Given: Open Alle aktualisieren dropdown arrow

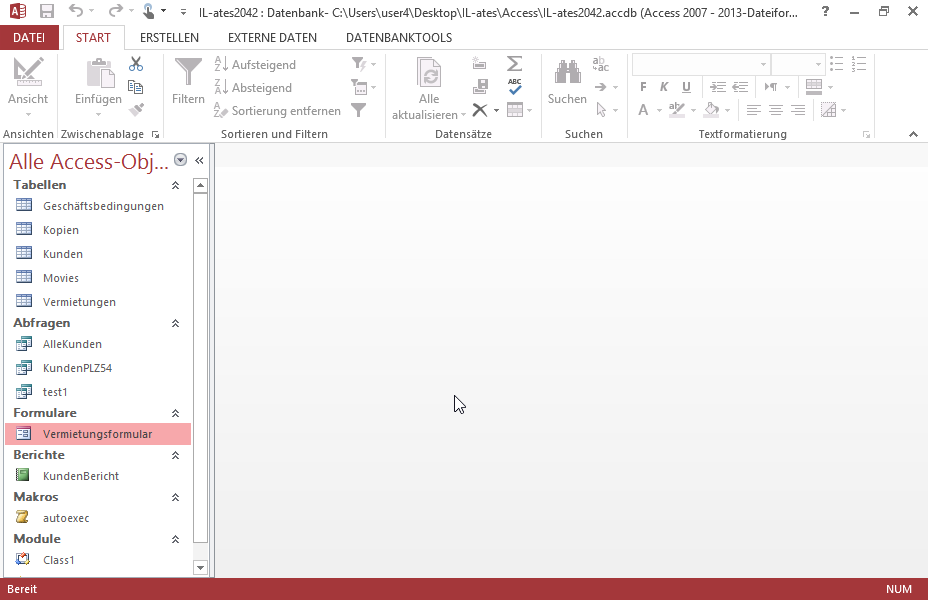Looking at the screenshot, I should click(x=463, y=115).
